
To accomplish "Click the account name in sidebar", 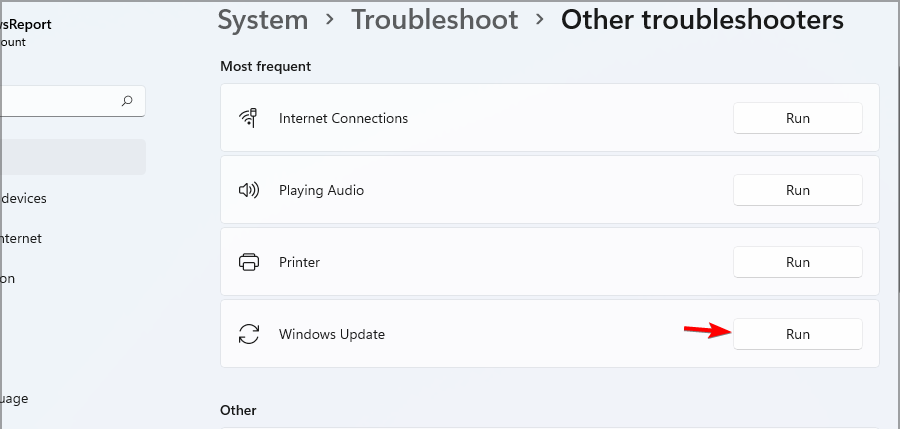I will [x=26, y=24].
